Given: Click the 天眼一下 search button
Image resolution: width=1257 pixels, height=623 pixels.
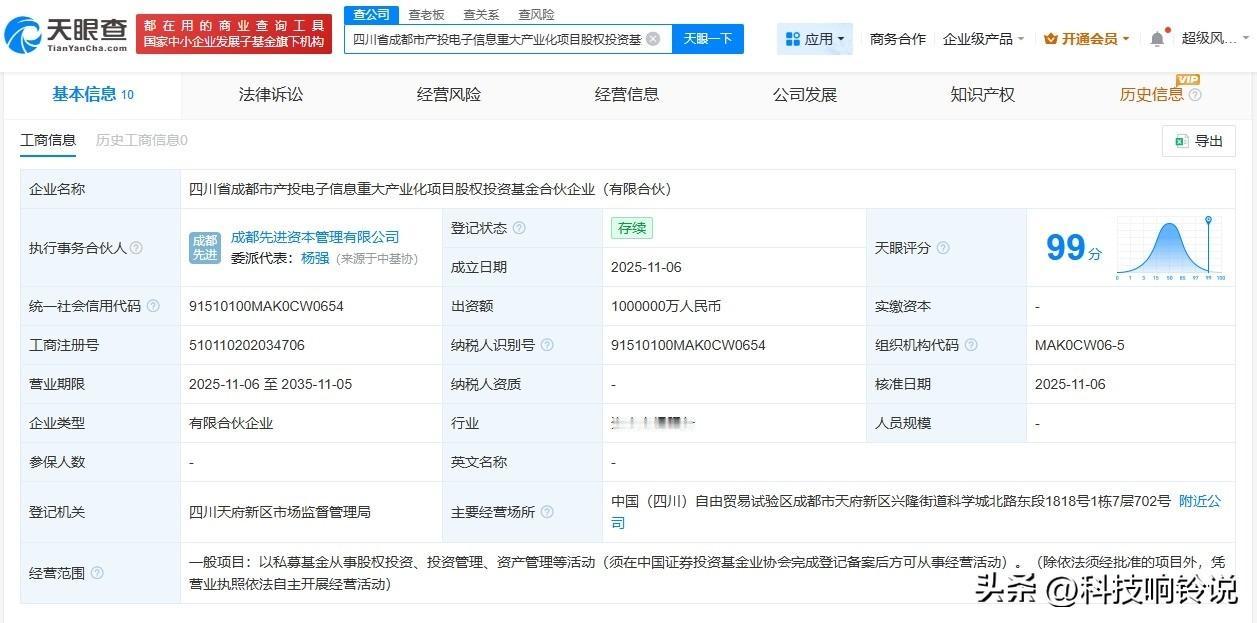Looking at the screenshot, I should [x=706, y=38].
